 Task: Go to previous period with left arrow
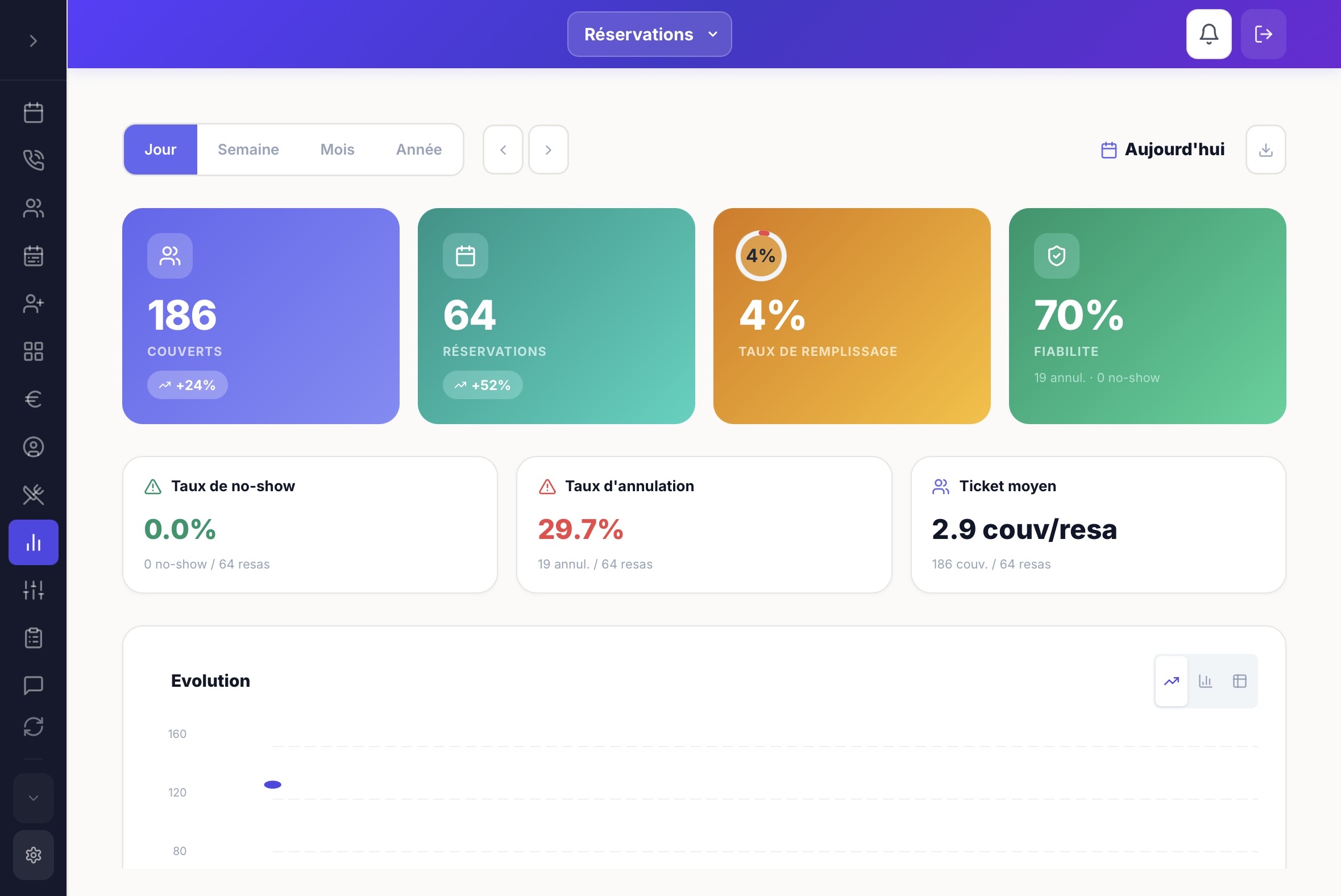tap(503, 150)
